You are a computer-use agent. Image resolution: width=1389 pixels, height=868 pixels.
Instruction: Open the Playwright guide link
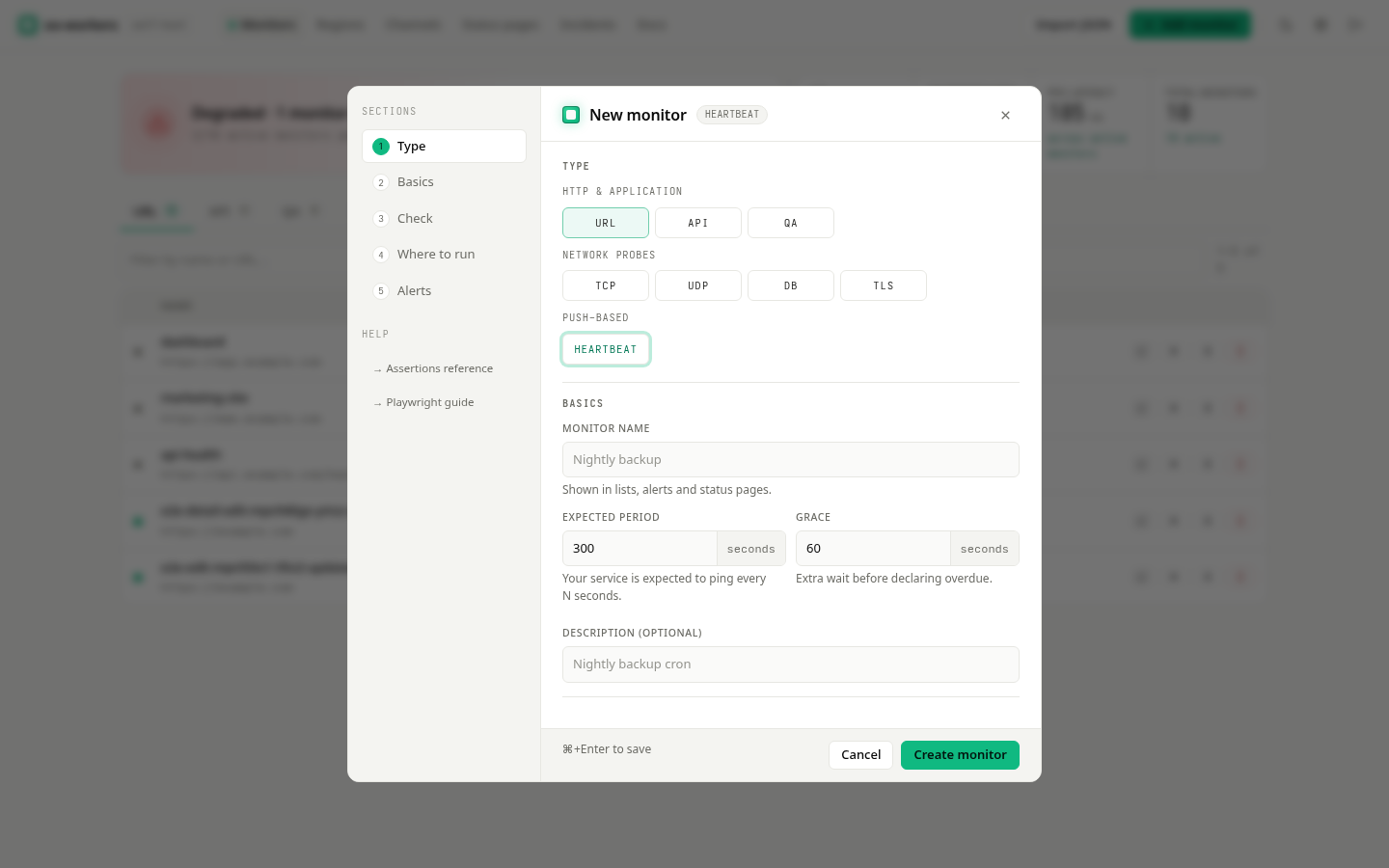(x=423, y=402)
